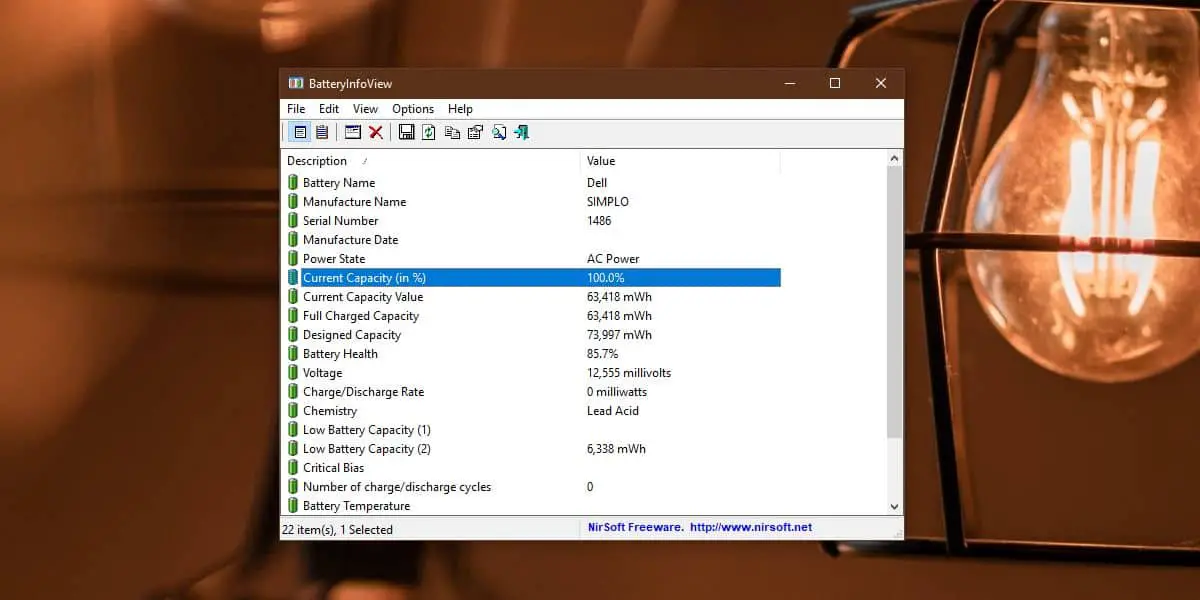Click the Value column header
The width and height of the screenshot is (1200, 600).
(x=601, y=161)
